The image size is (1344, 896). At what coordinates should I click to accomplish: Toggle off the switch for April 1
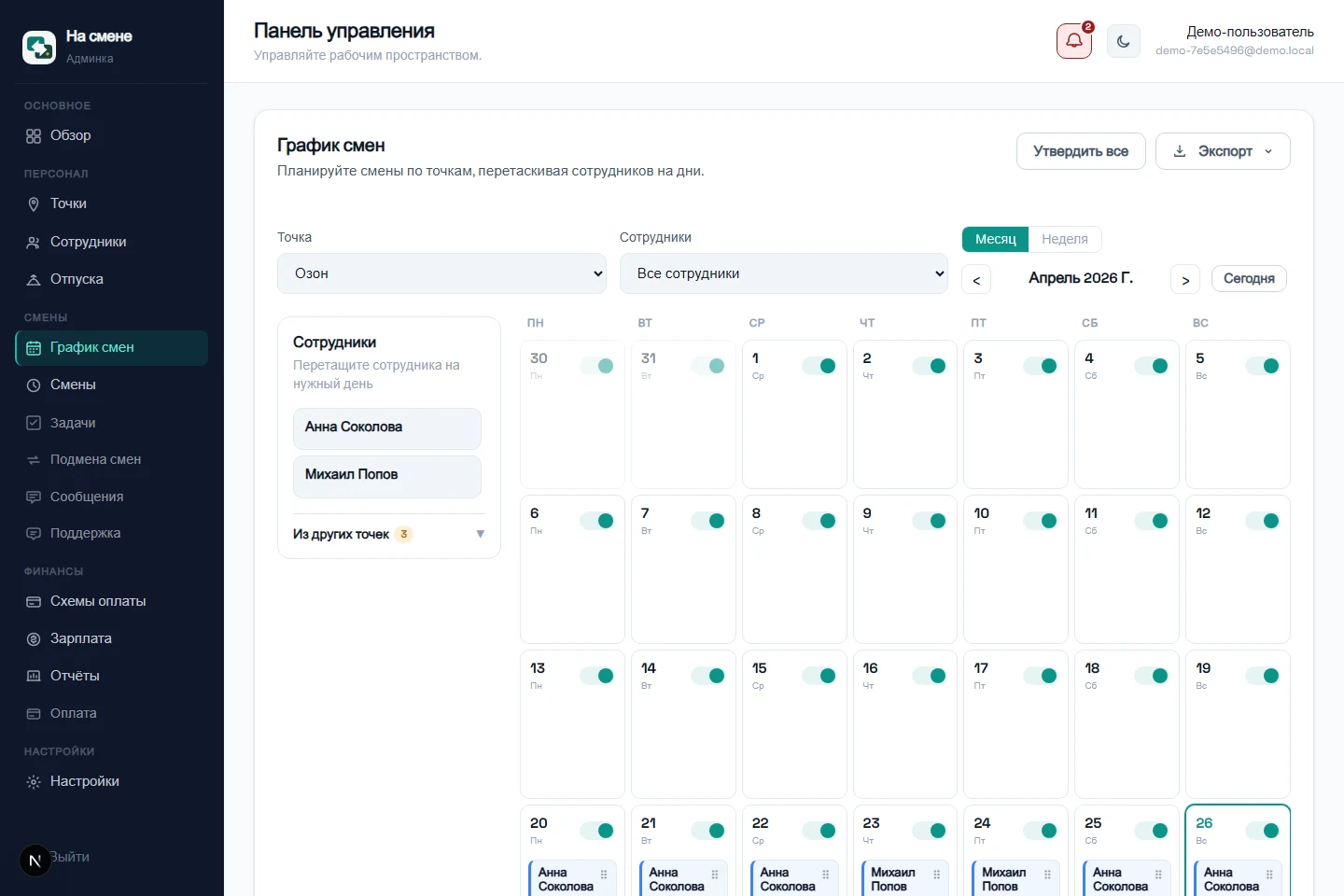(819, 366)
